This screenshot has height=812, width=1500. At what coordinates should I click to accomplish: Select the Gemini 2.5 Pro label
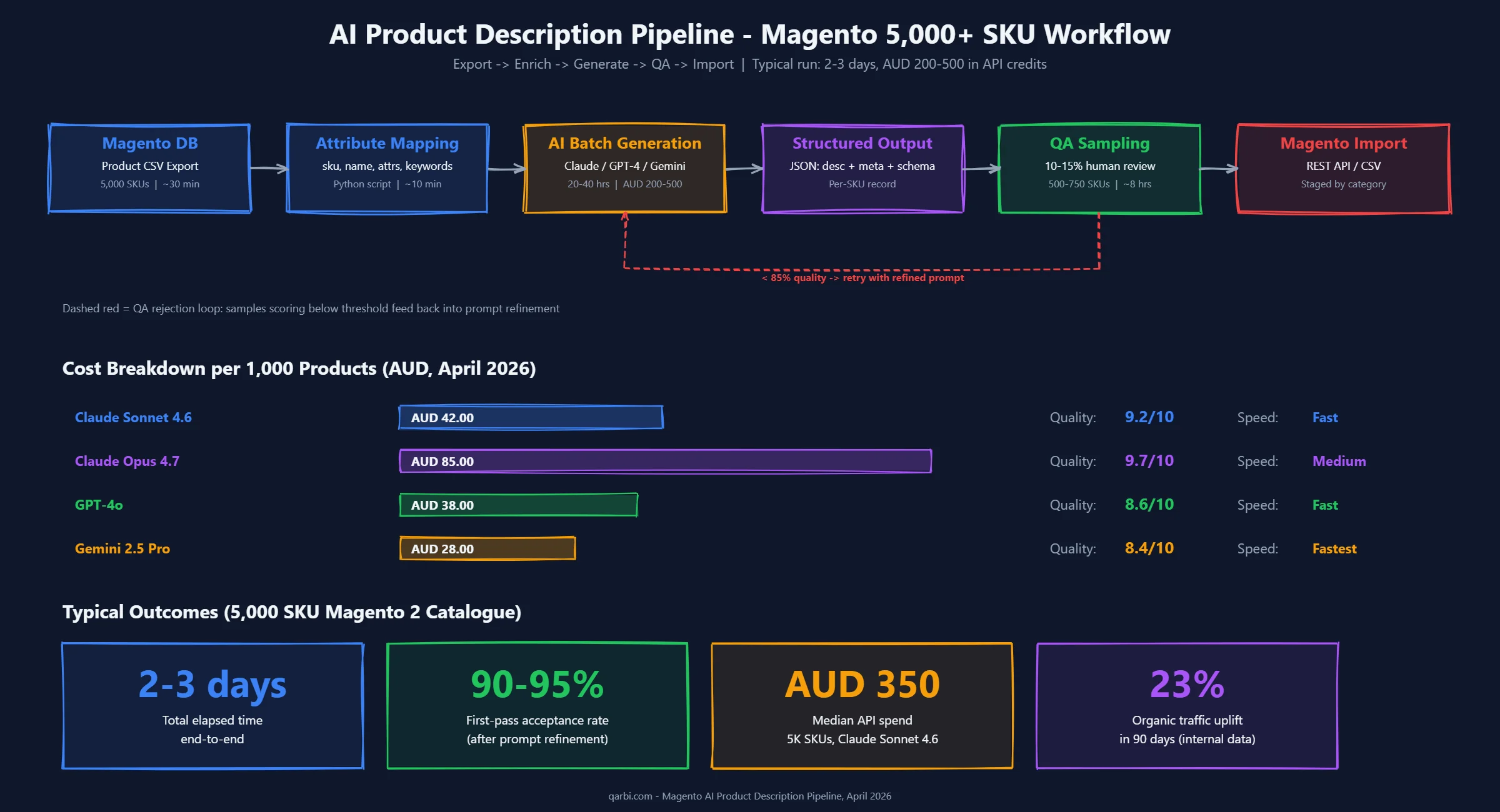pos(122,548)
